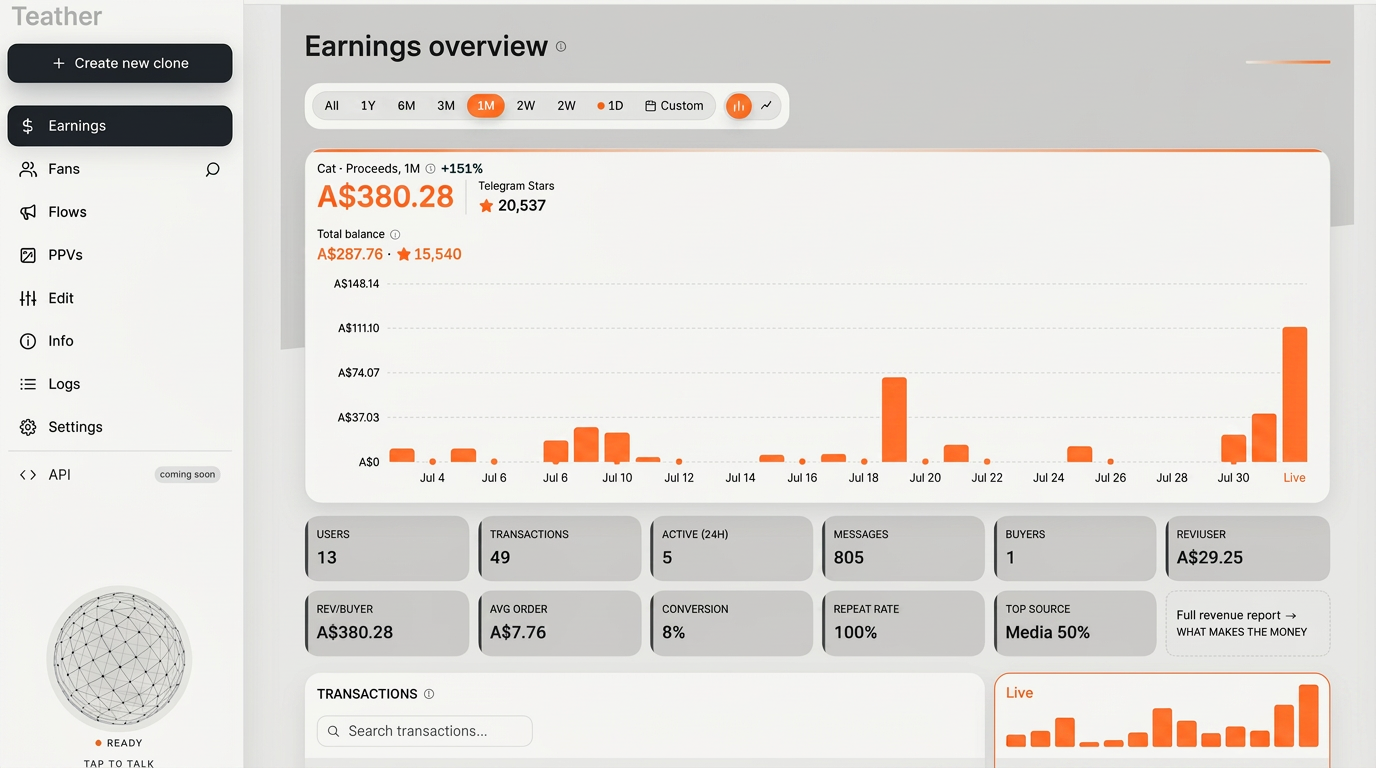Open the Earnings section in sidebar

tap(120, 126)
